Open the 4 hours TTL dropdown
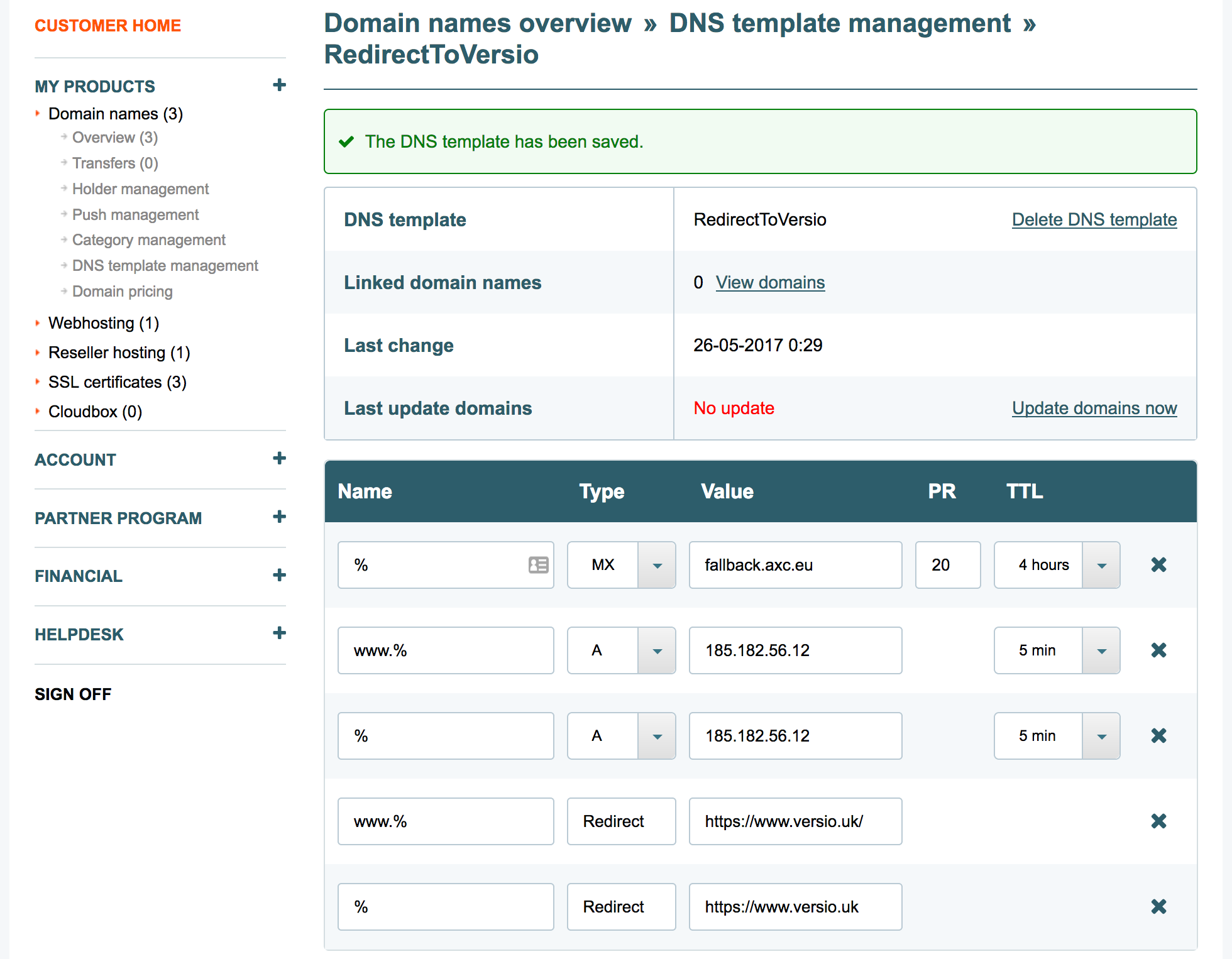Image resolution: width=1232 pixels, height=959 pixels. click(1101, 565)
